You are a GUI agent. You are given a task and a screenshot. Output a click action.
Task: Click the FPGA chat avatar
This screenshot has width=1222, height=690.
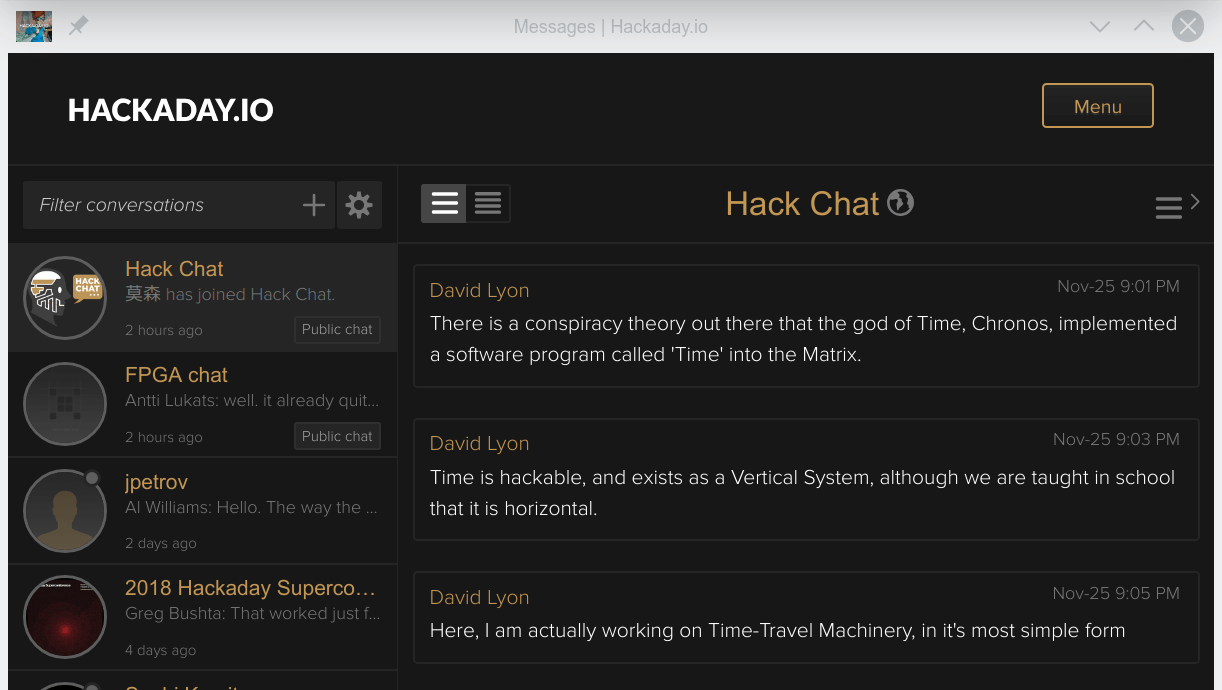[65, 404]
